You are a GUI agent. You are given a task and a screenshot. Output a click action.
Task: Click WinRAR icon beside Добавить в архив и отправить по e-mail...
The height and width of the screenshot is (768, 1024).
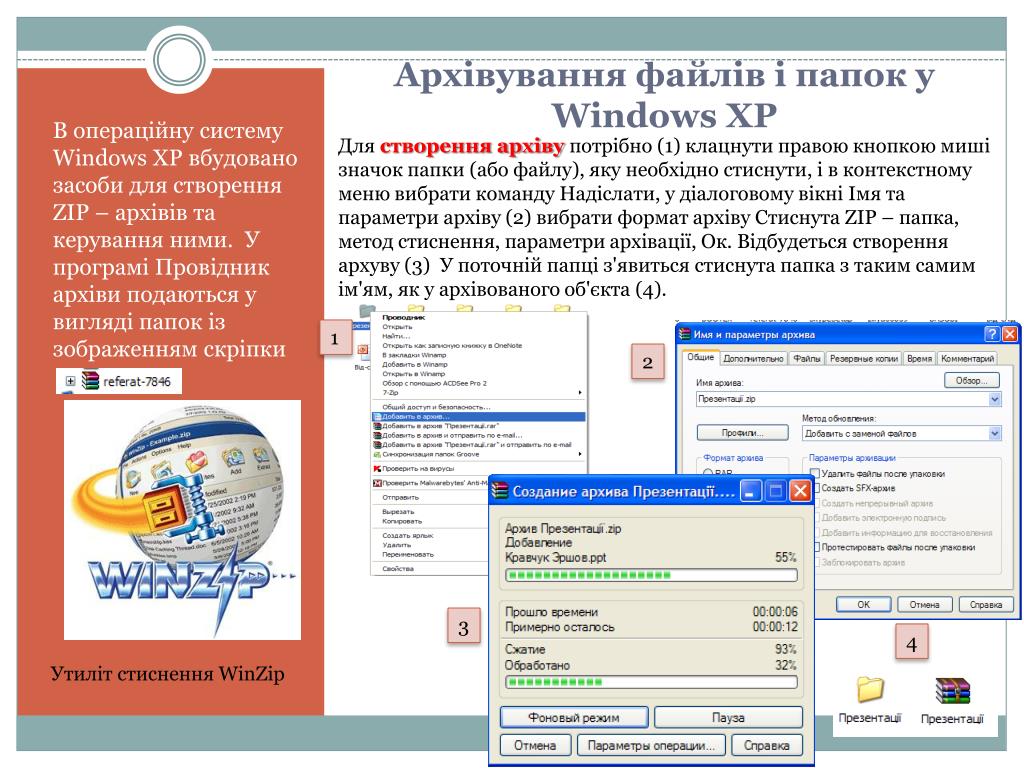tap(377, 435)
